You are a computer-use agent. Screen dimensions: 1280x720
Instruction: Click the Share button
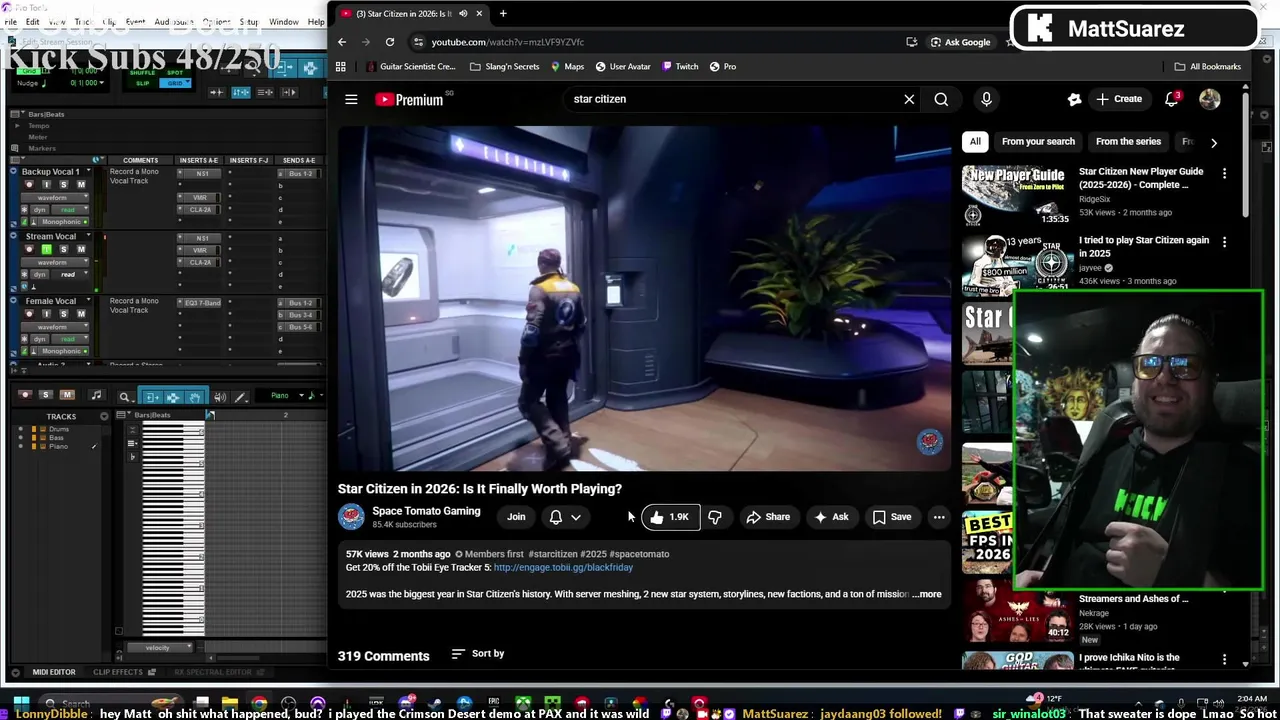768,517
